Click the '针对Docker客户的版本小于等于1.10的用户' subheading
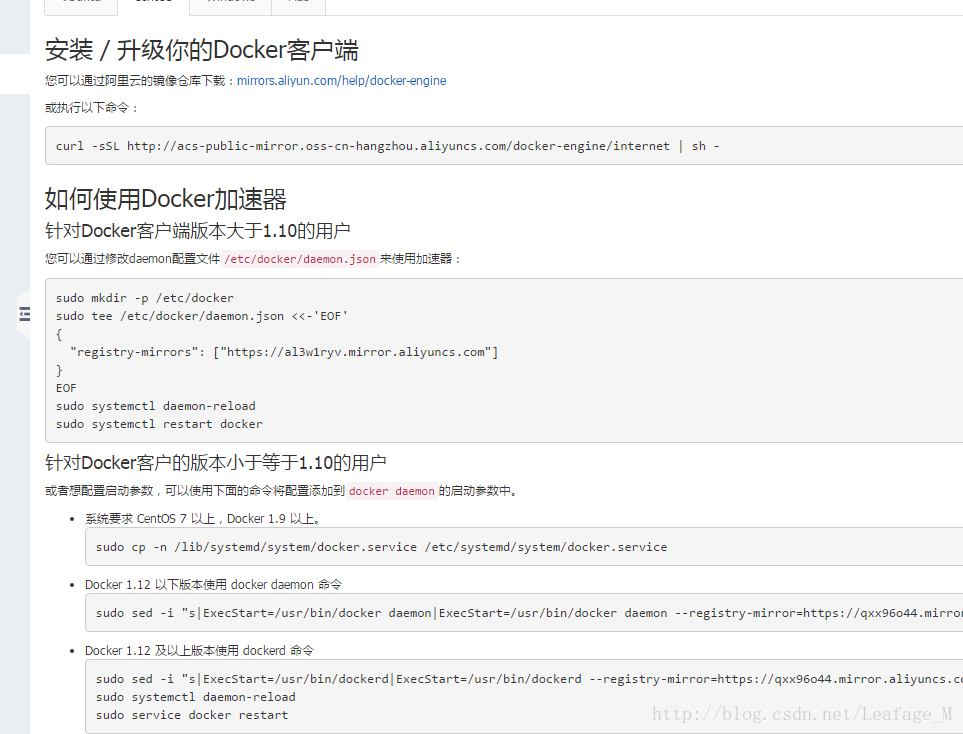The width and height of the screenshot is (963, 734). tap(216, 463)
